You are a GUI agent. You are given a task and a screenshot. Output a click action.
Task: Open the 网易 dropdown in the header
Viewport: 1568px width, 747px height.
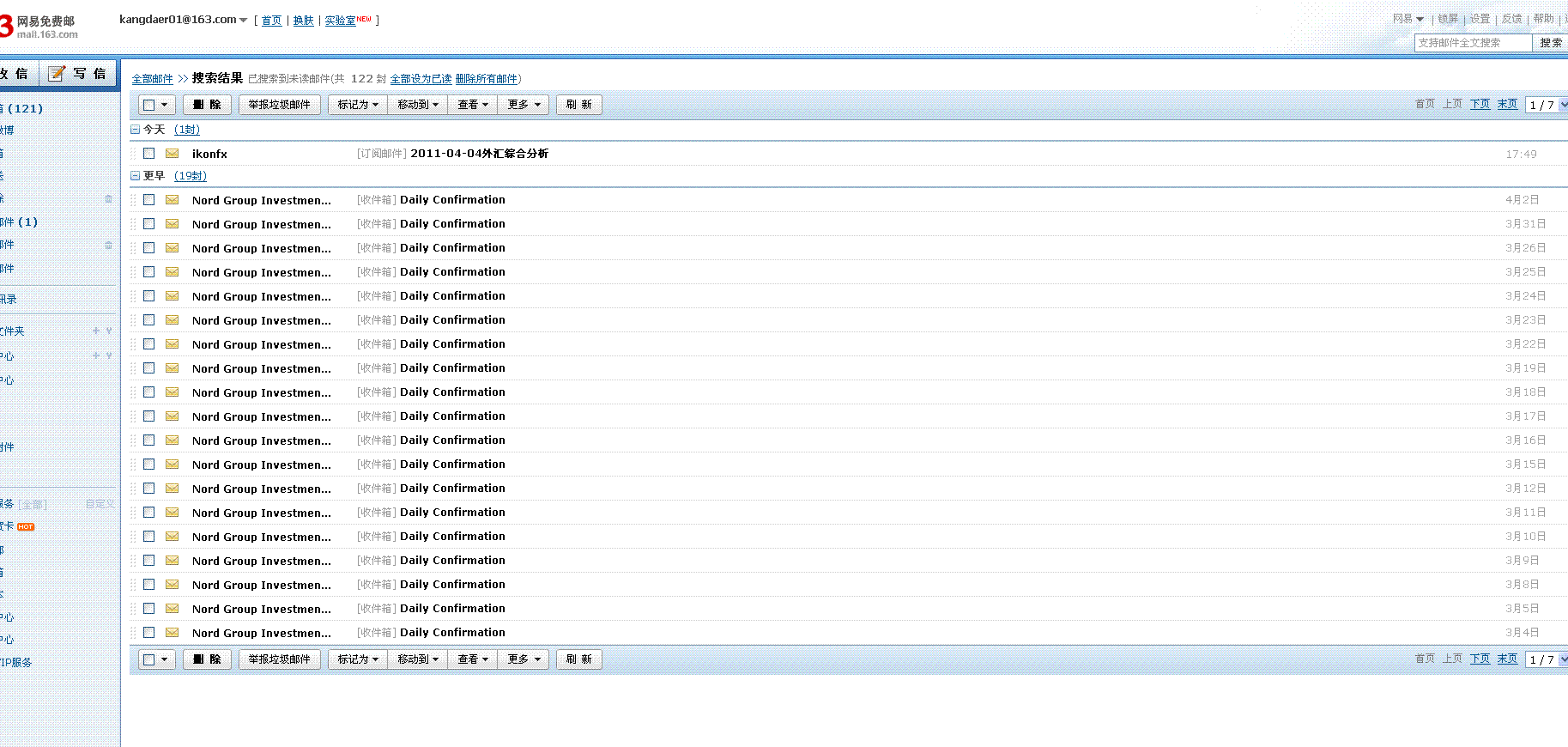click(x=1408, y=19)
